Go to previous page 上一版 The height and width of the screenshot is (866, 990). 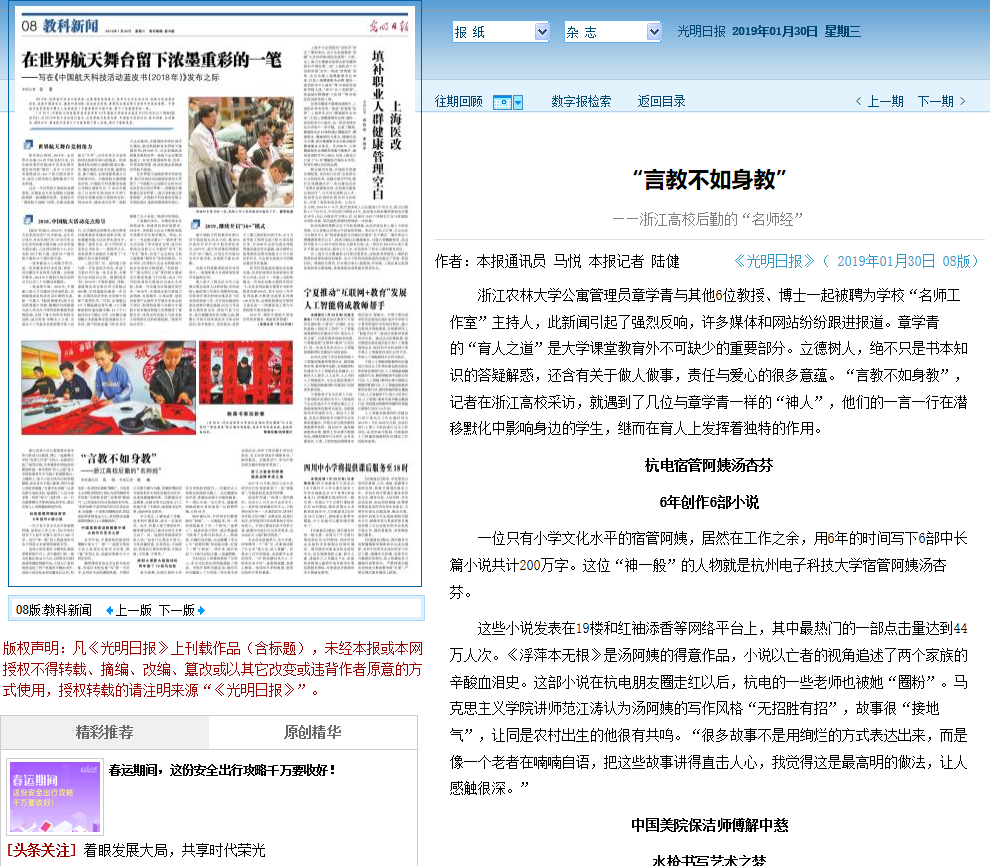pos(134,610)
